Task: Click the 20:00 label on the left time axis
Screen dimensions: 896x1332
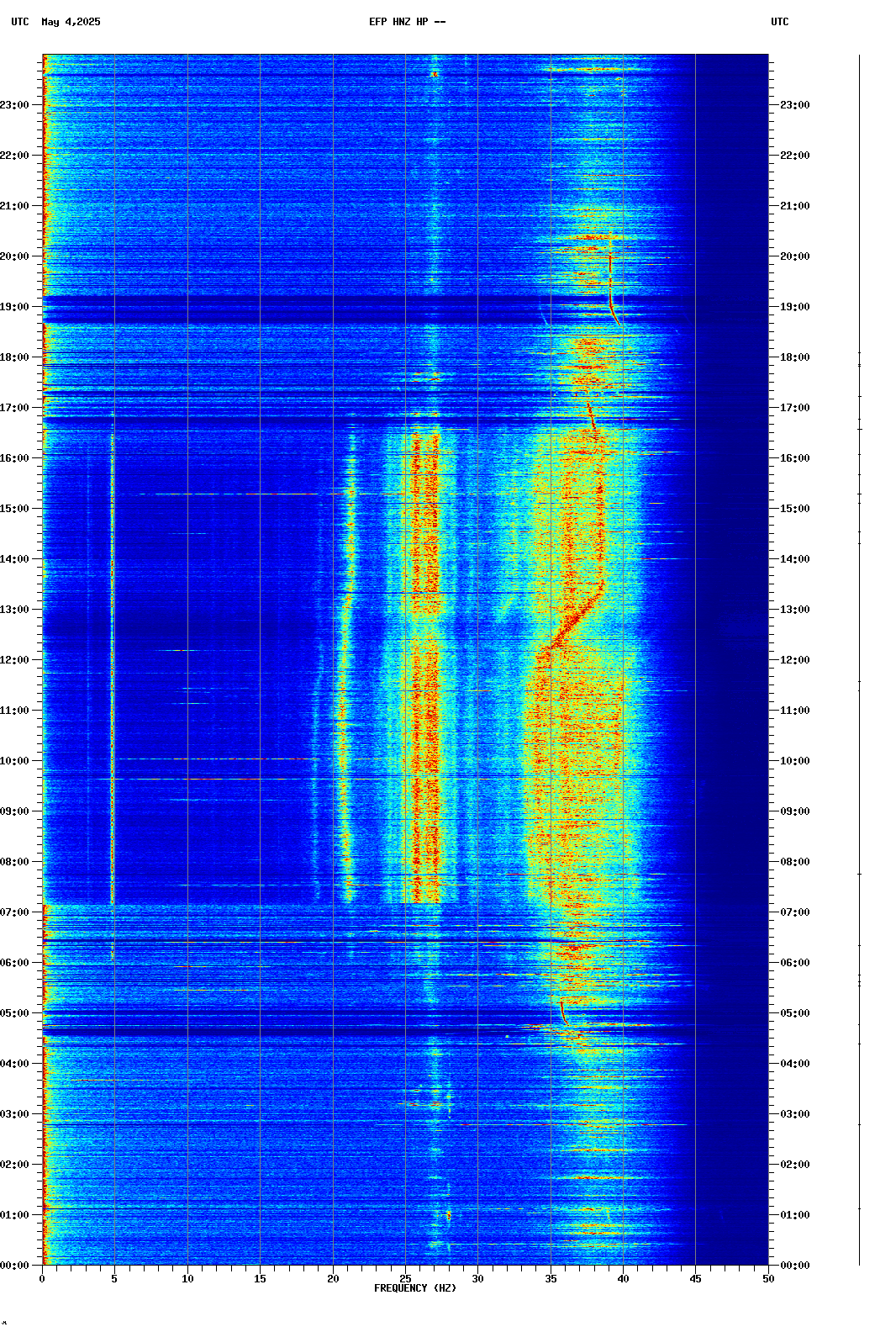Action: (14, 256)
